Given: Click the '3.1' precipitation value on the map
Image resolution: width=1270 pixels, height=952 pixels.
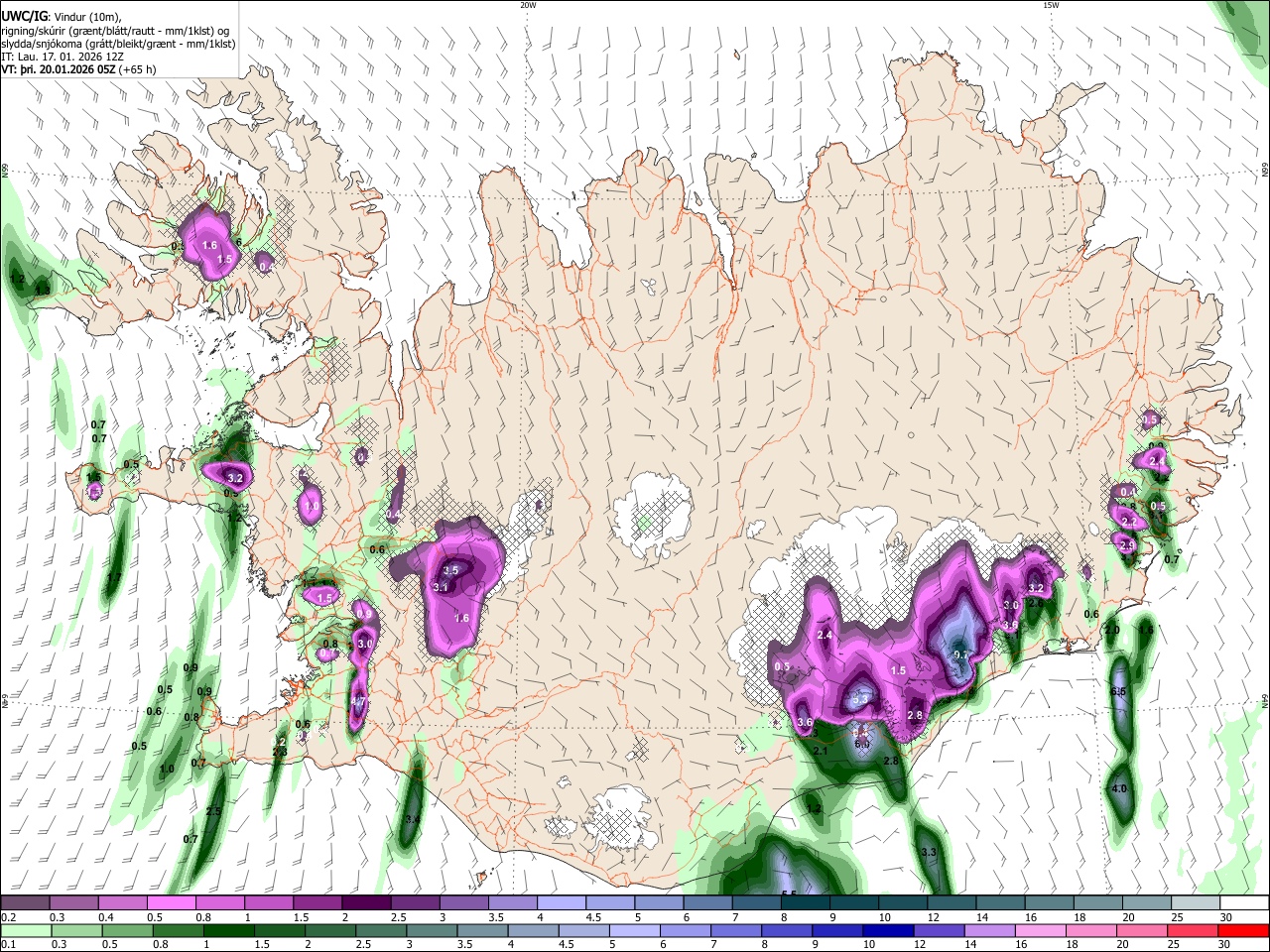Looking at the screenshot, I should coord(442,588).
